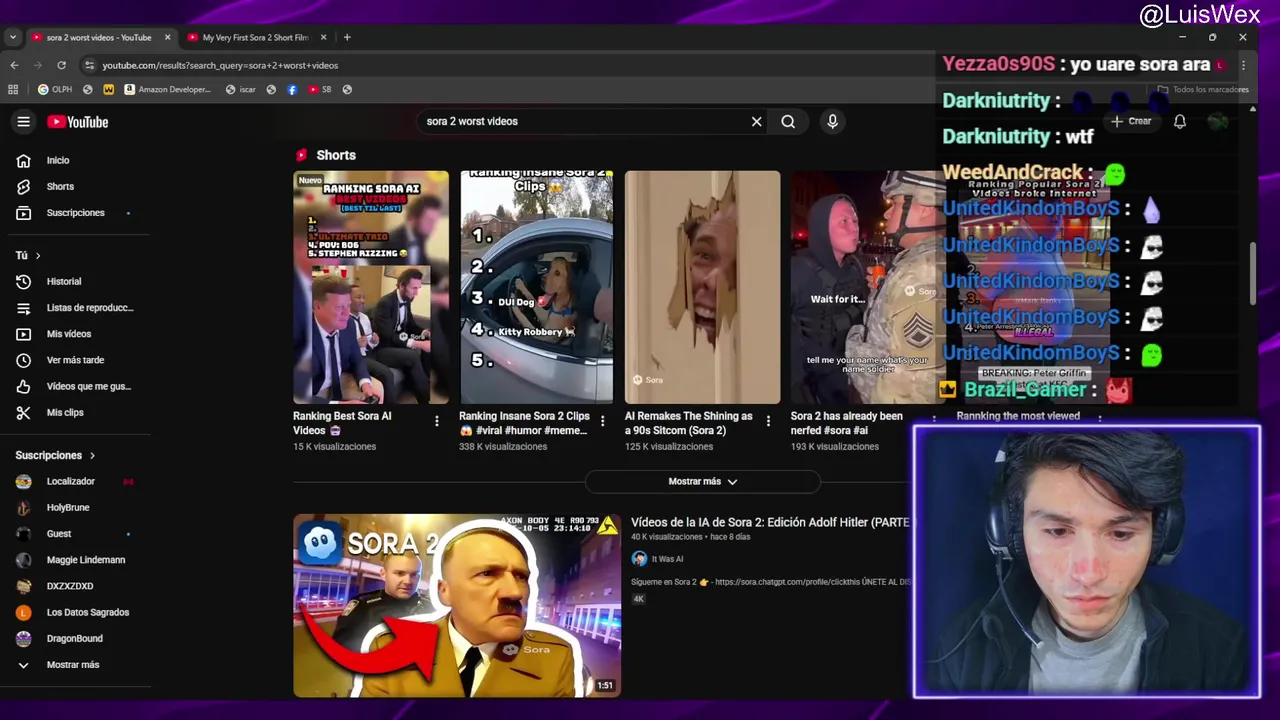Screen dimensions: 1280x720
Task: Open browser three-dot menu
Action: tap(1243, 65)
